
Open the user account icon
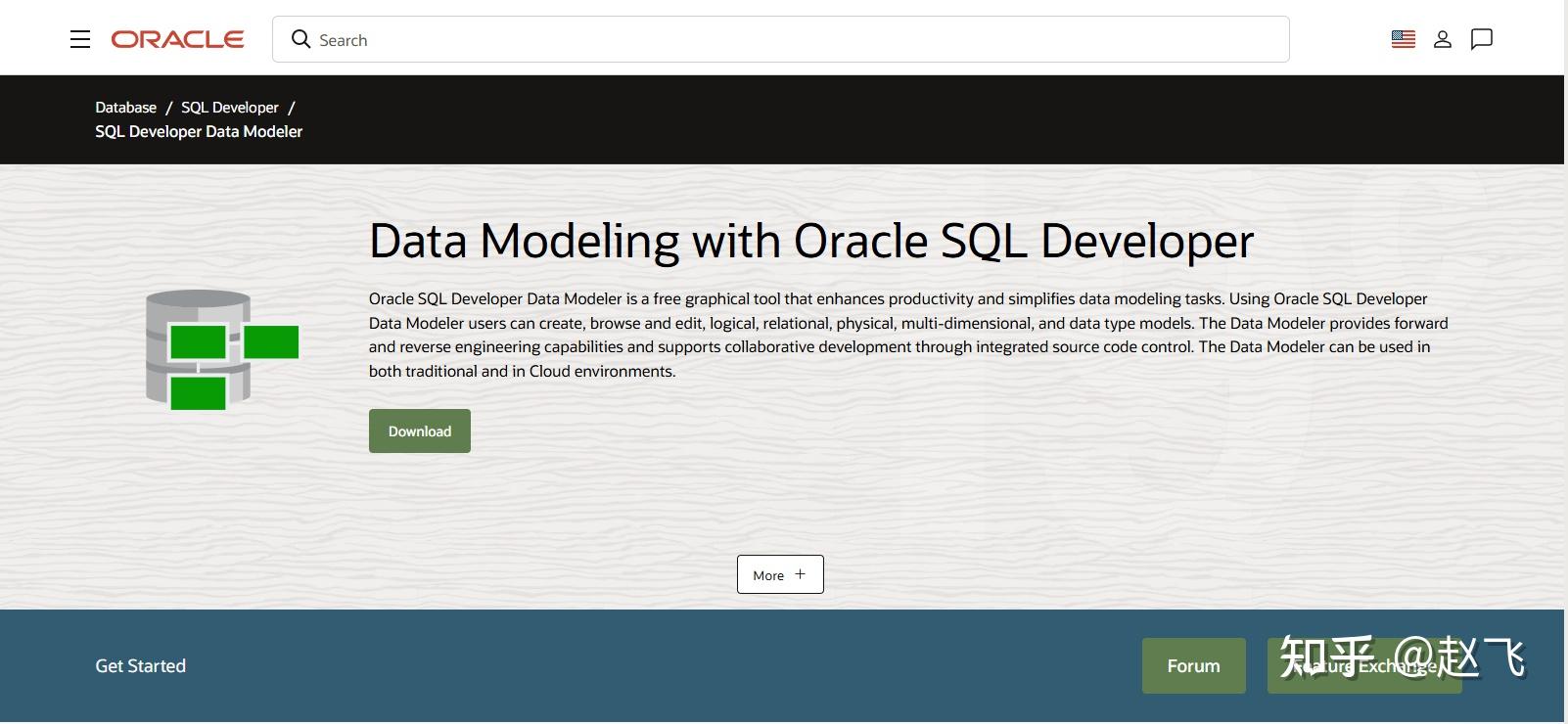pyautogui.click(x=1442, y=39)
